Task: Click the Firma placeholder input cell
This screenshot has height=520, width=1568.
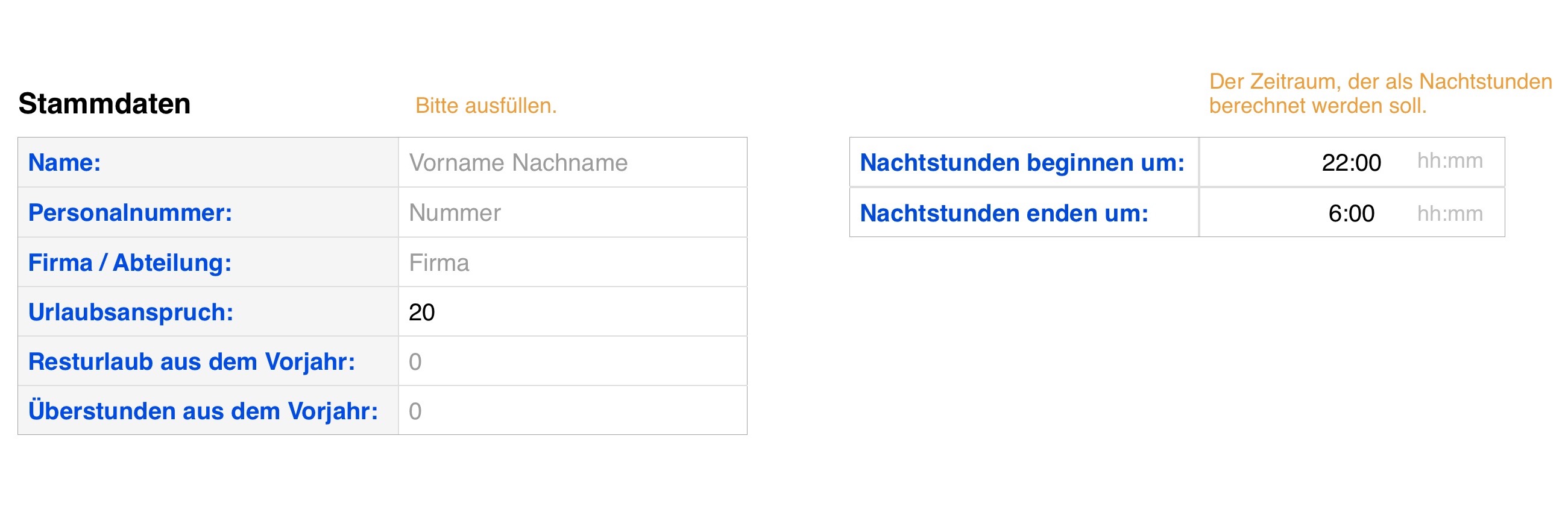Action: pos(572,262)
